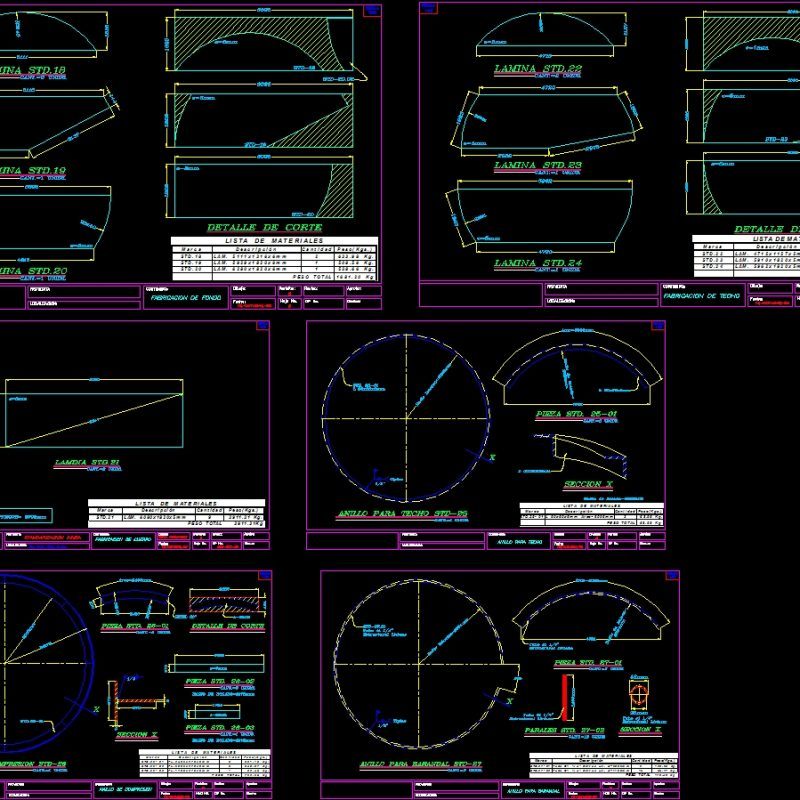Click the PIEZA STD. 26-02 label
This screenshot has width=800, height=800.
pyautogui.click(x=221, y=682)
